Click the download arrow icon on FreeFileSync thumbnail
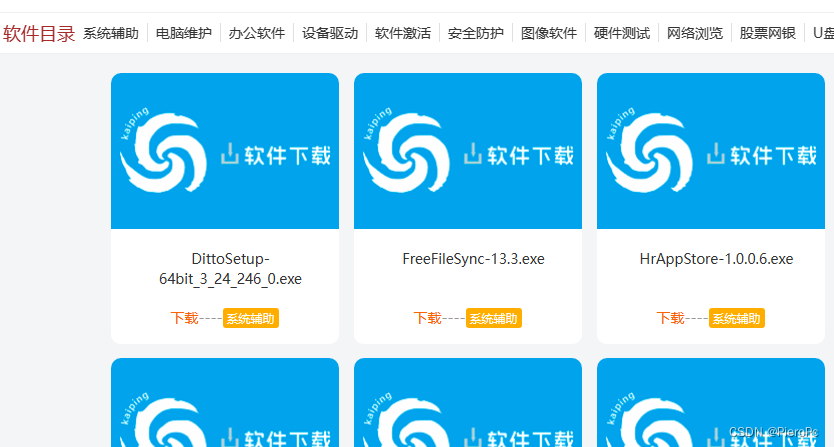 (x=473, y=154)
